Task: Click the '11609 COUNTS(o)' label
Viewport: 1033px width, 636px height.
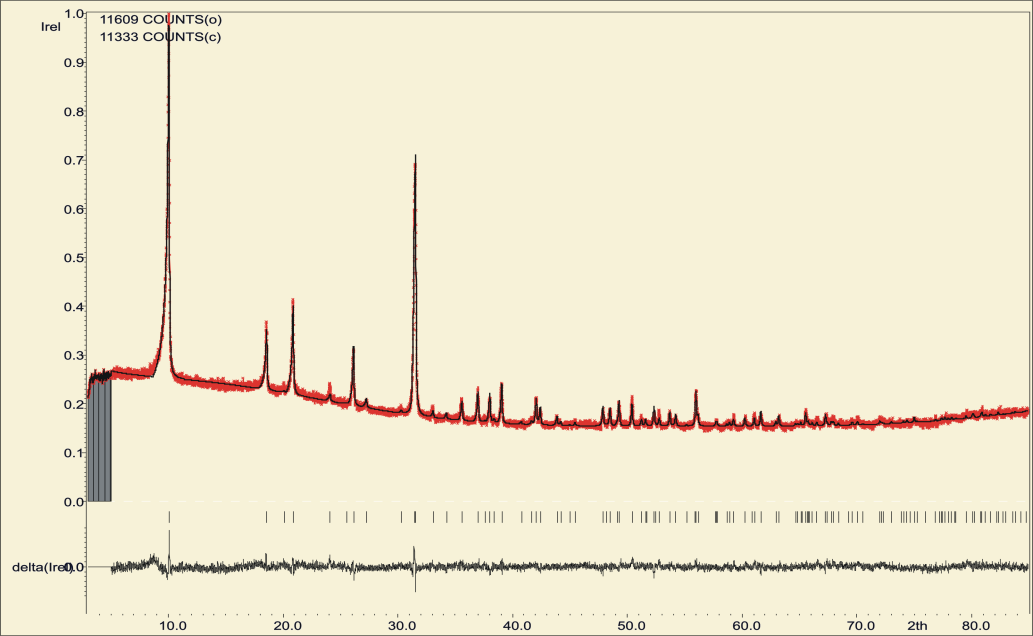Action: point(161,20)
